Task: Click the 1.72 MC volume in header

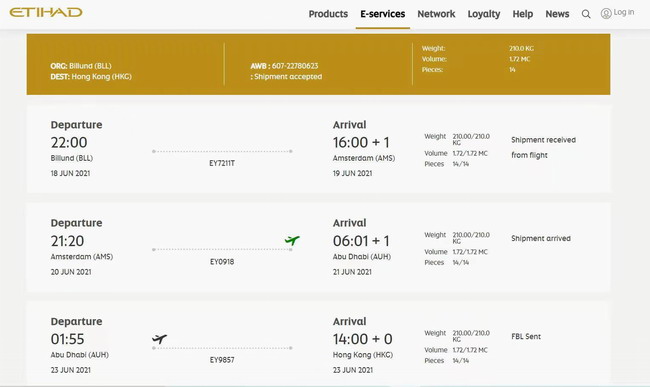Action: pyautogui.click(x=519, y=59)
